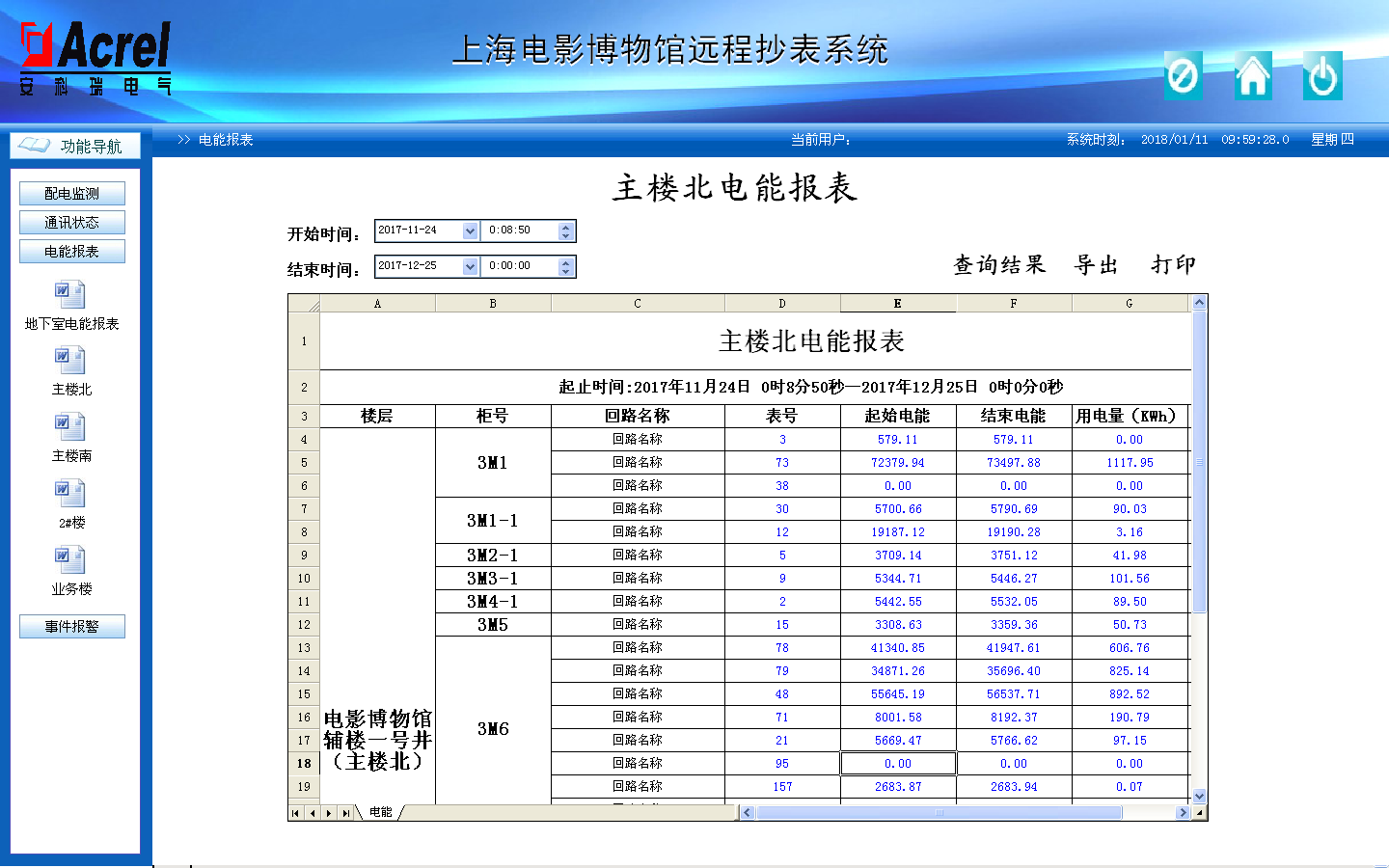Viewport: 1389px width, 868px height.
Task: Click the home icon in header
Action: coord(1253,76)
